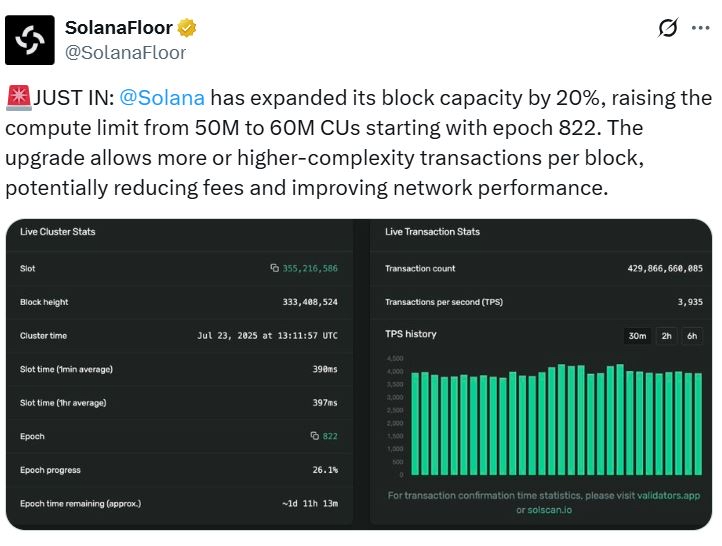Open the @Solana mention link

(162, 98)
